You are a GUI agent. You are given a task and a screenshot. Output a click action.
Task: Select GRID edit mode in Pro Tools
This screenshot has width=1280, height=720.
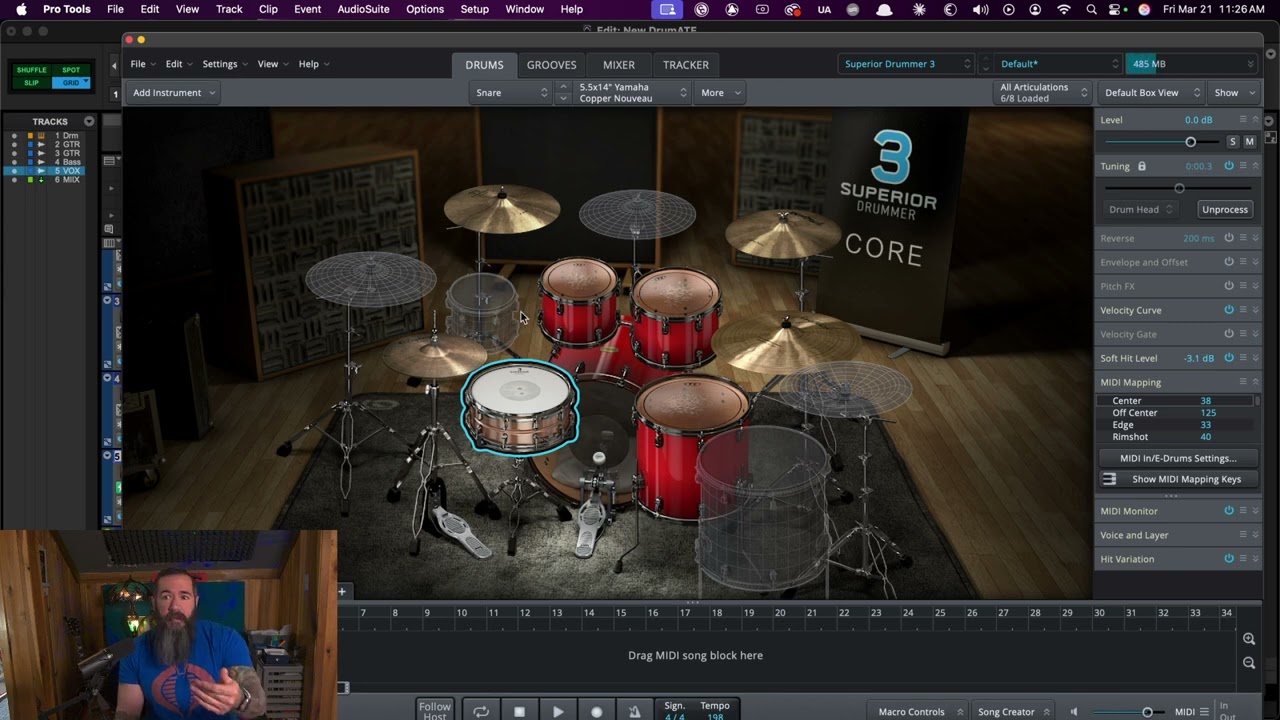(71, 82)
